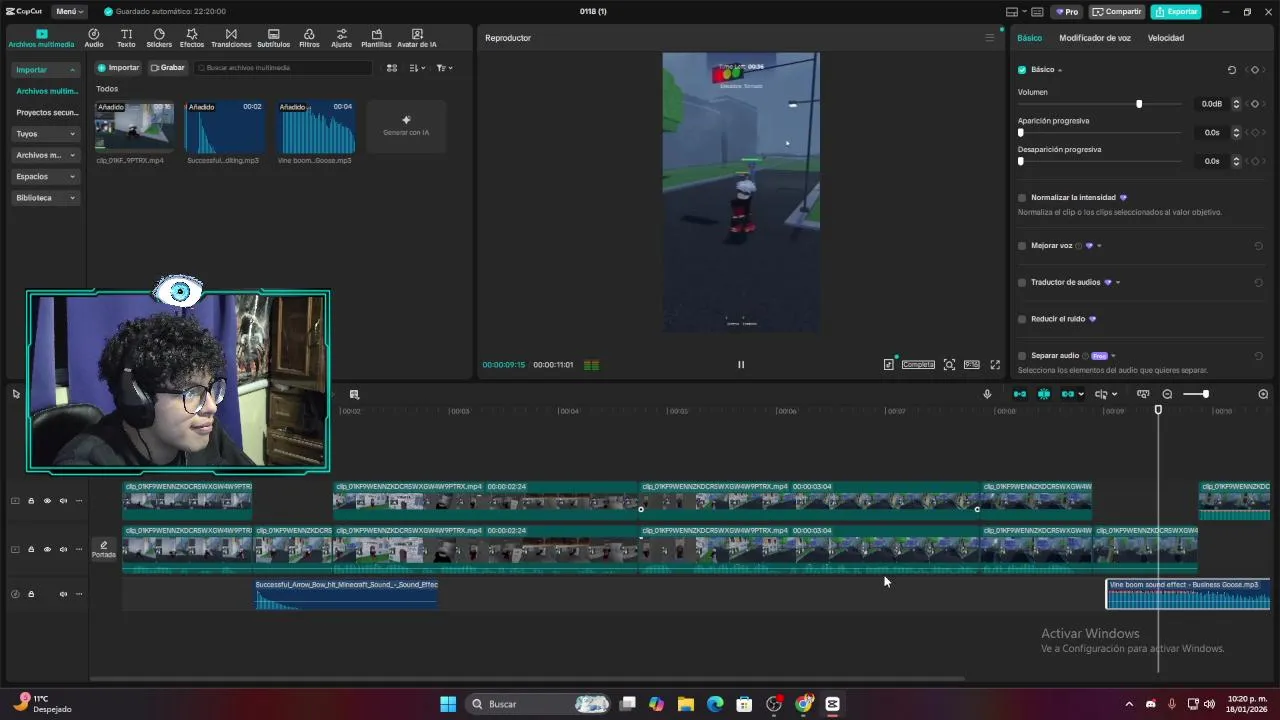This screenshot has width=1280, height=720.
Task: Open the Plantillas tab
Action: pyautogui.click(x=376, y=38)
